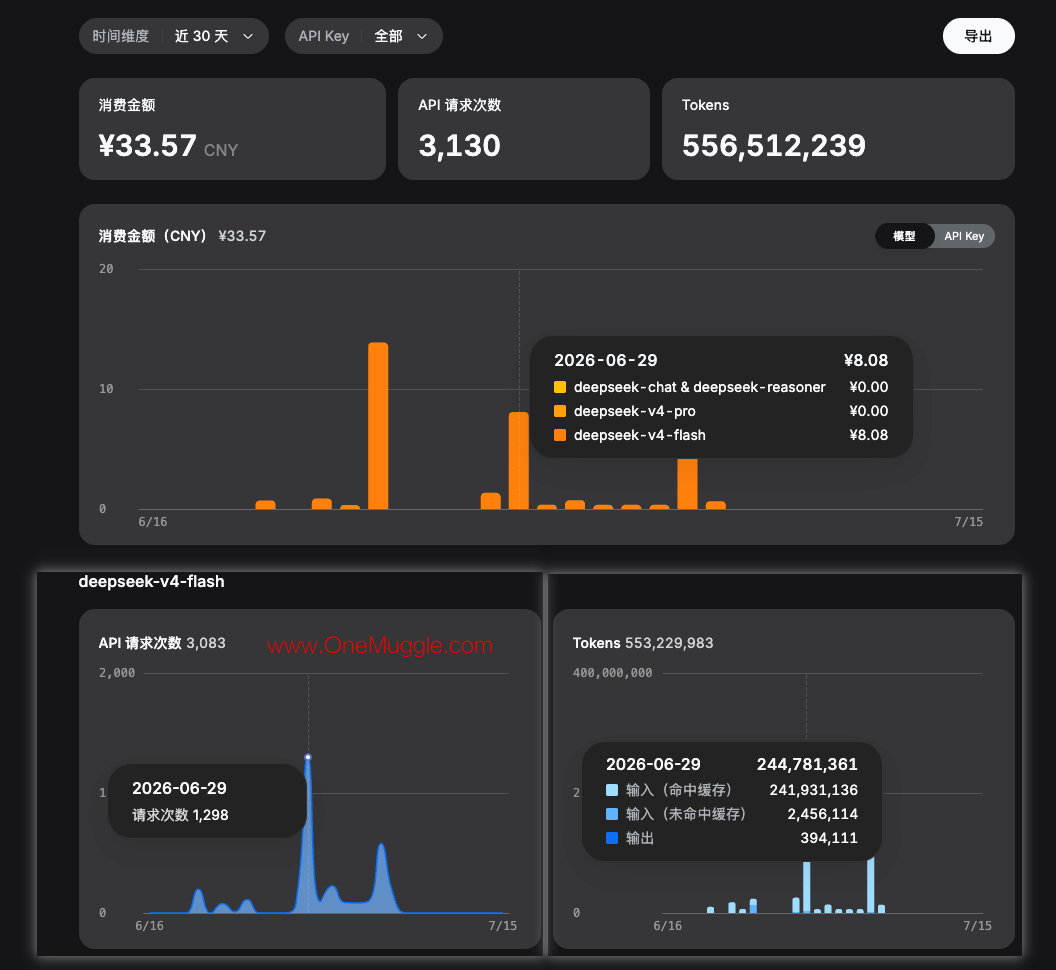Click the 请求次数 1,298 tooltip text
This screenshot has width=1056, height=970.
click(x=180, y=815)
